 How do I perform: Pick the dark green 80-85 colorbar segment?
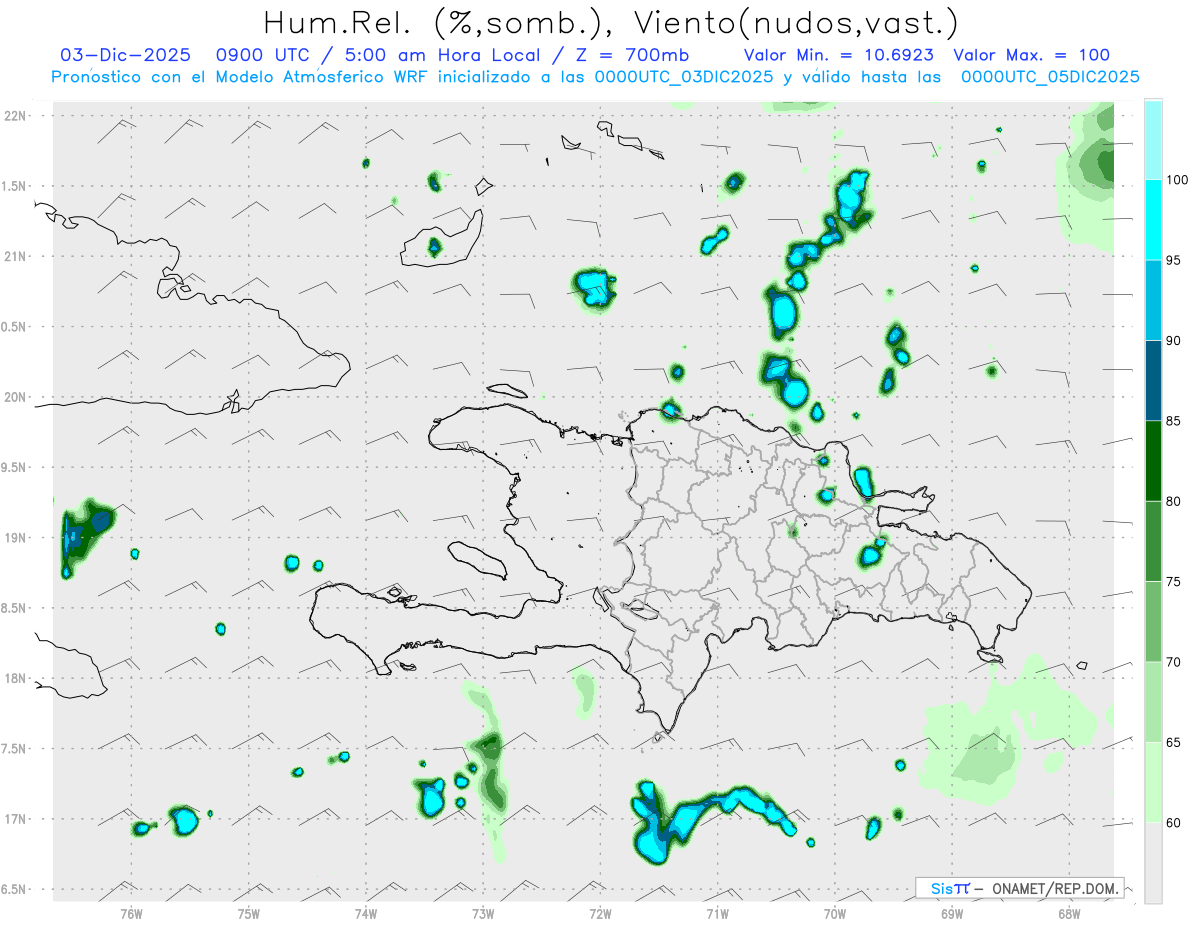tap(1153, 461)
